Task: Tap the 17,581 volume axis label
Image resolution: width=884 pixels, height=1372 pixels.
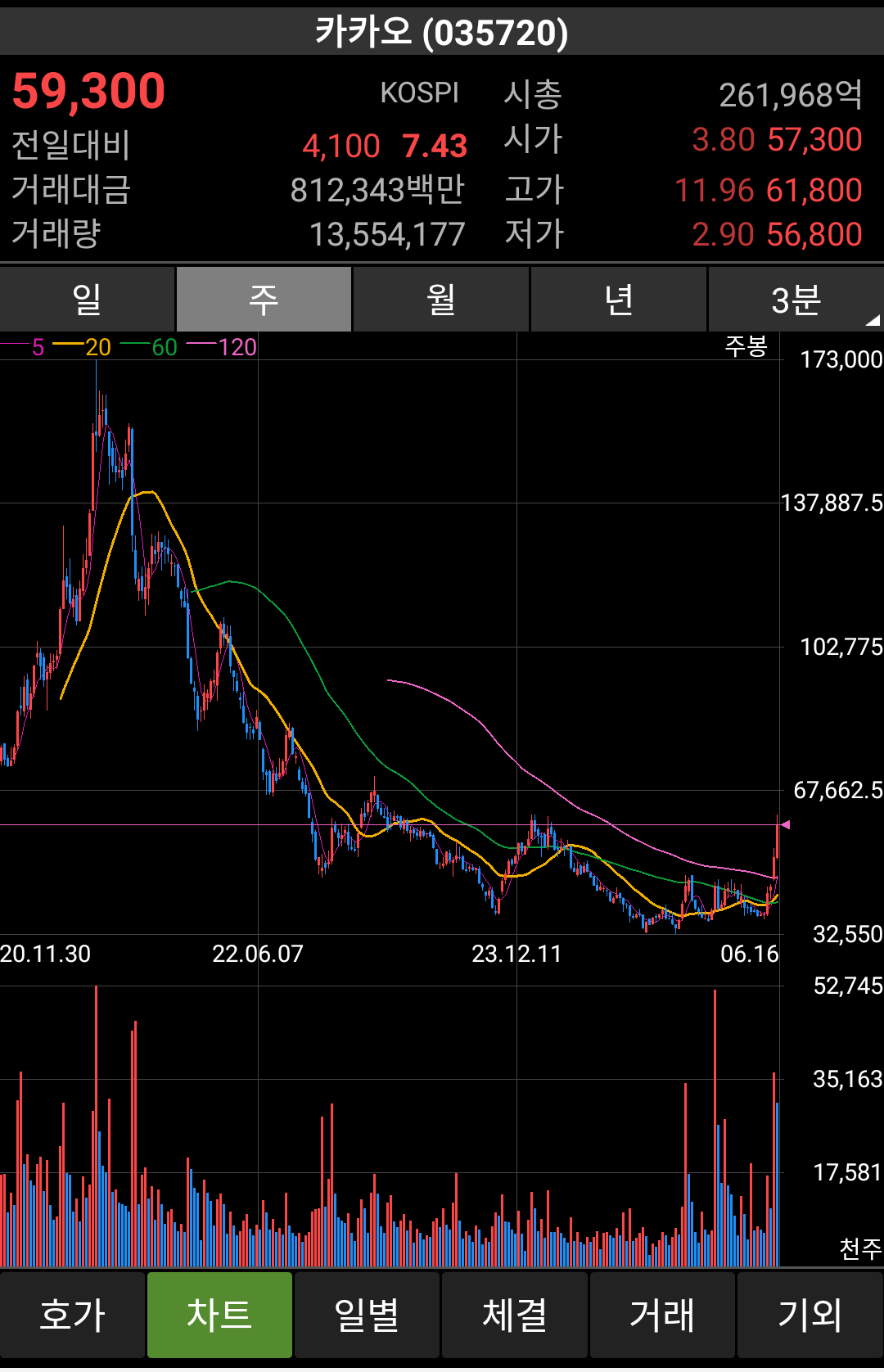Action: (848, 1173)
